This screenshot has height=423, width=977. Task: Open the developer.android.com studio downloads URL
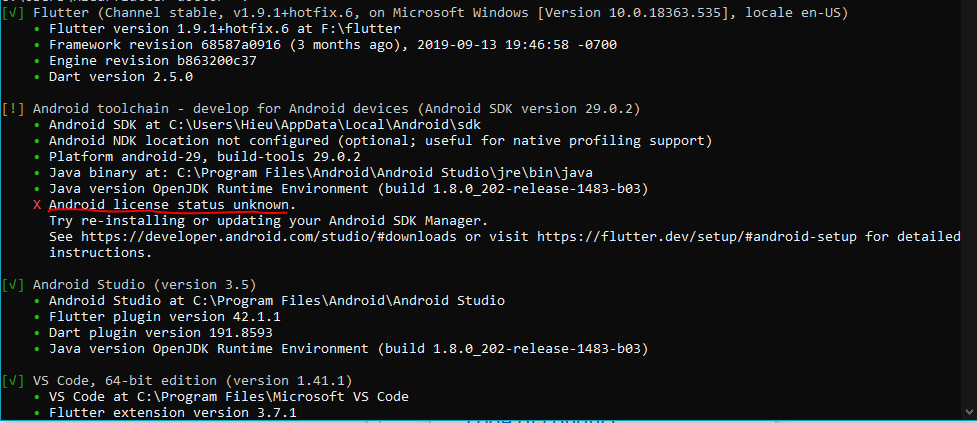pyautogui.click(x=269, y=237)
